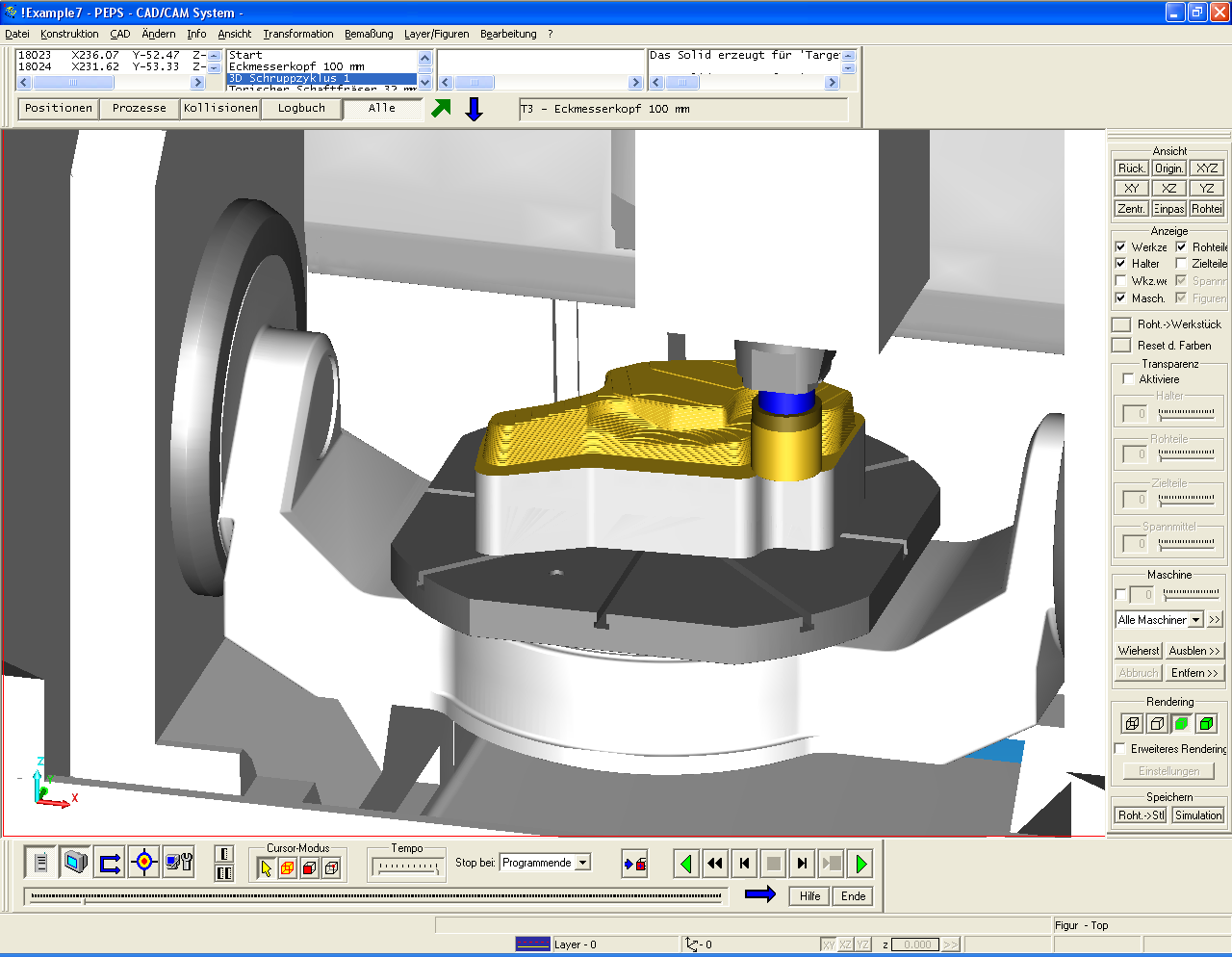This screenshot has width=1232, height=957.
Task: Open the Bemaßung menu
Action: (369, 34)
